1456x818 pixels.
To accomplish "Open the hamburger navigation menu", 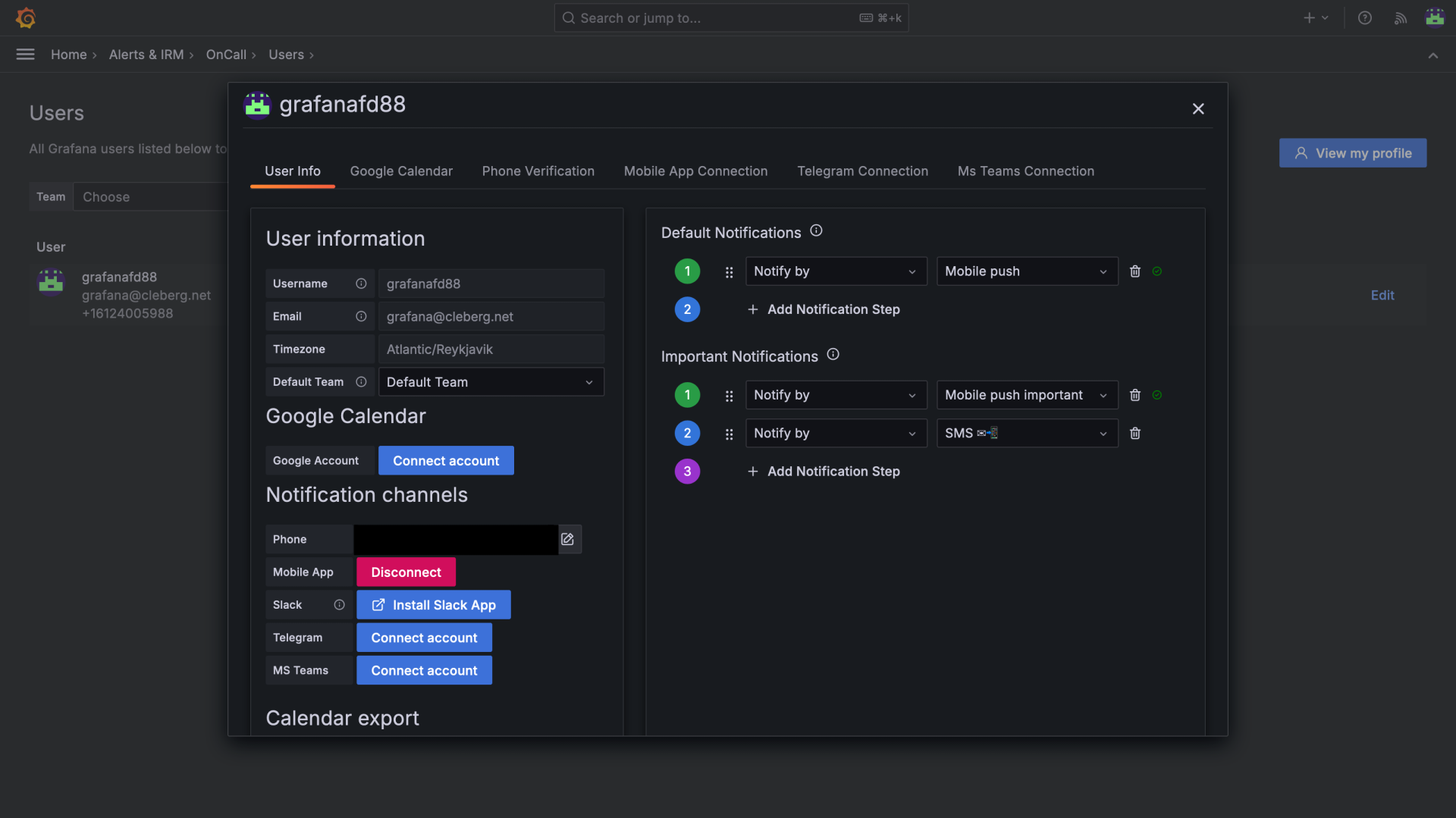I will pyautogui.click(x=25, y=55).
